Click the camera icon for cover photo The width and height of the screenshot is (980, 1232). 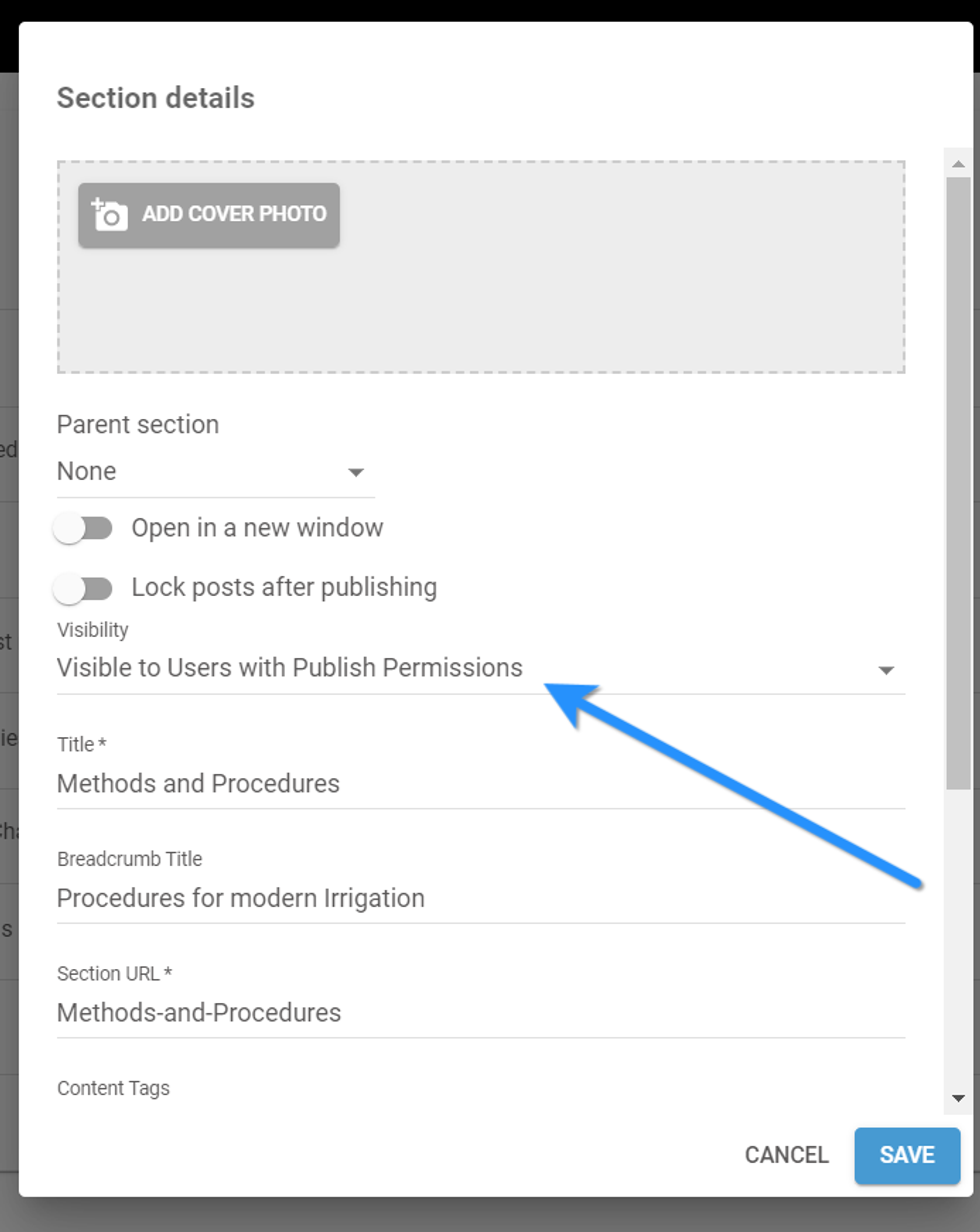110,214
